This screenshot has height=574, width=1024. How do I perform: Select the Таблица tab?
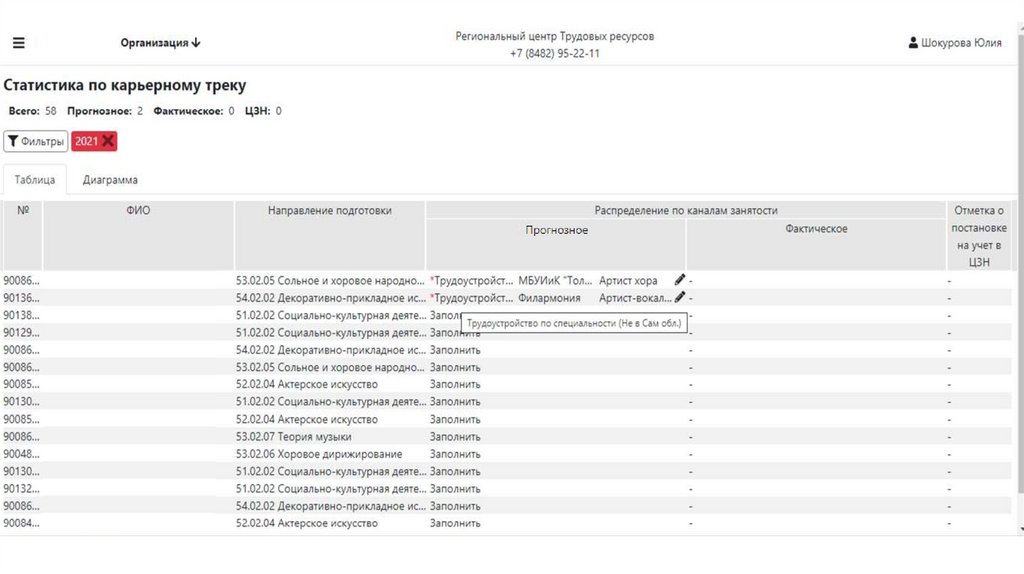click(34, 180)
